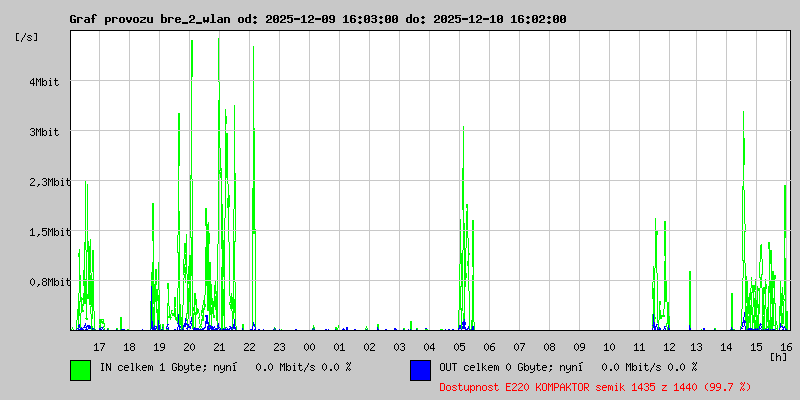Viewport: 800px width, 400px height.
Task: Click the hour label 00 on x-axis
Action: [x=310, y=347]
